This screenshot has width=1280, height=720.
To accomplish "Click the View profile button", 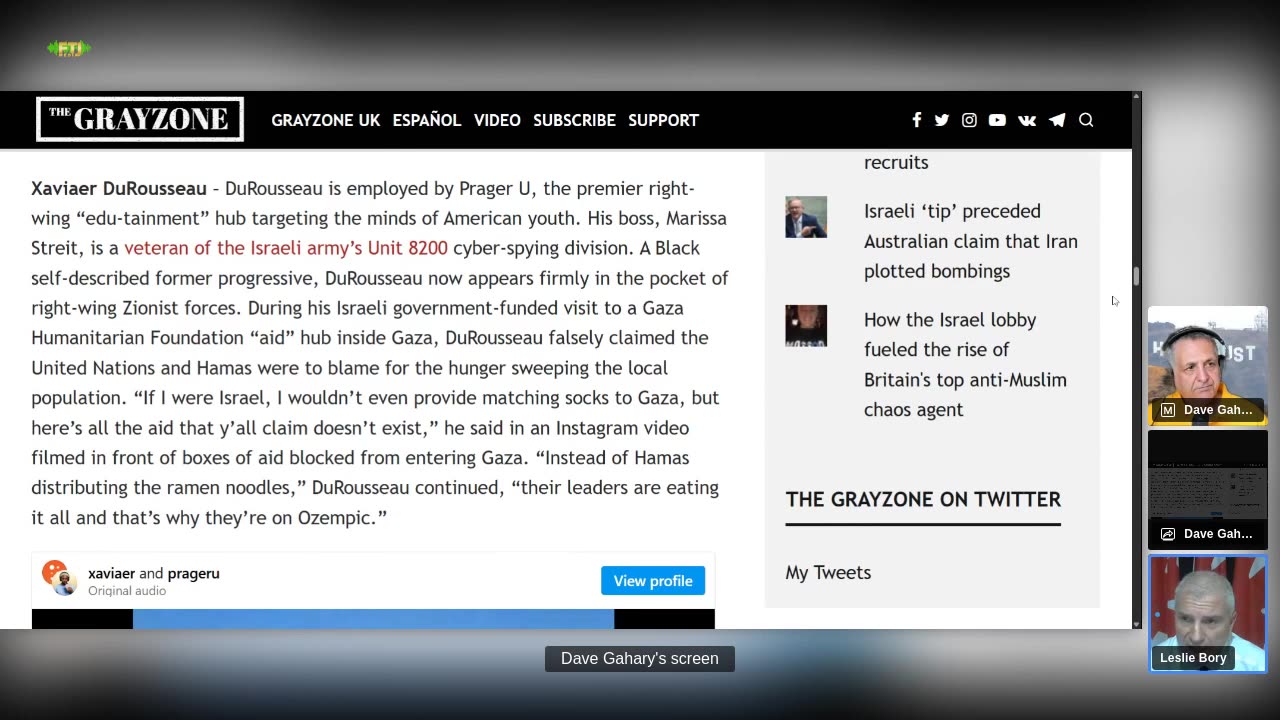I will [x=653, y=581].
